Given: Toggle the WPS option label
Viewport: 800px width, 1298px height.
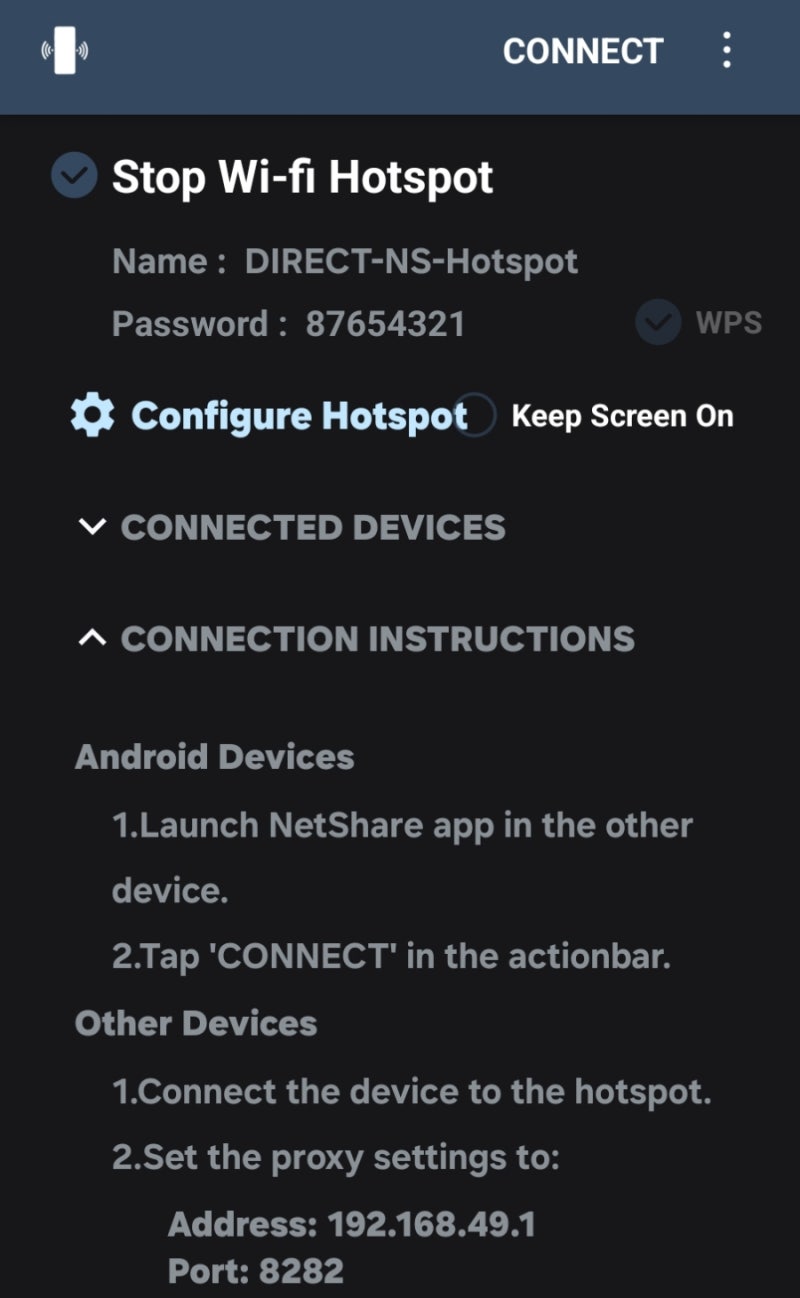Looking at the screenshot, I should pyautogui.click(x=729, y=323).
